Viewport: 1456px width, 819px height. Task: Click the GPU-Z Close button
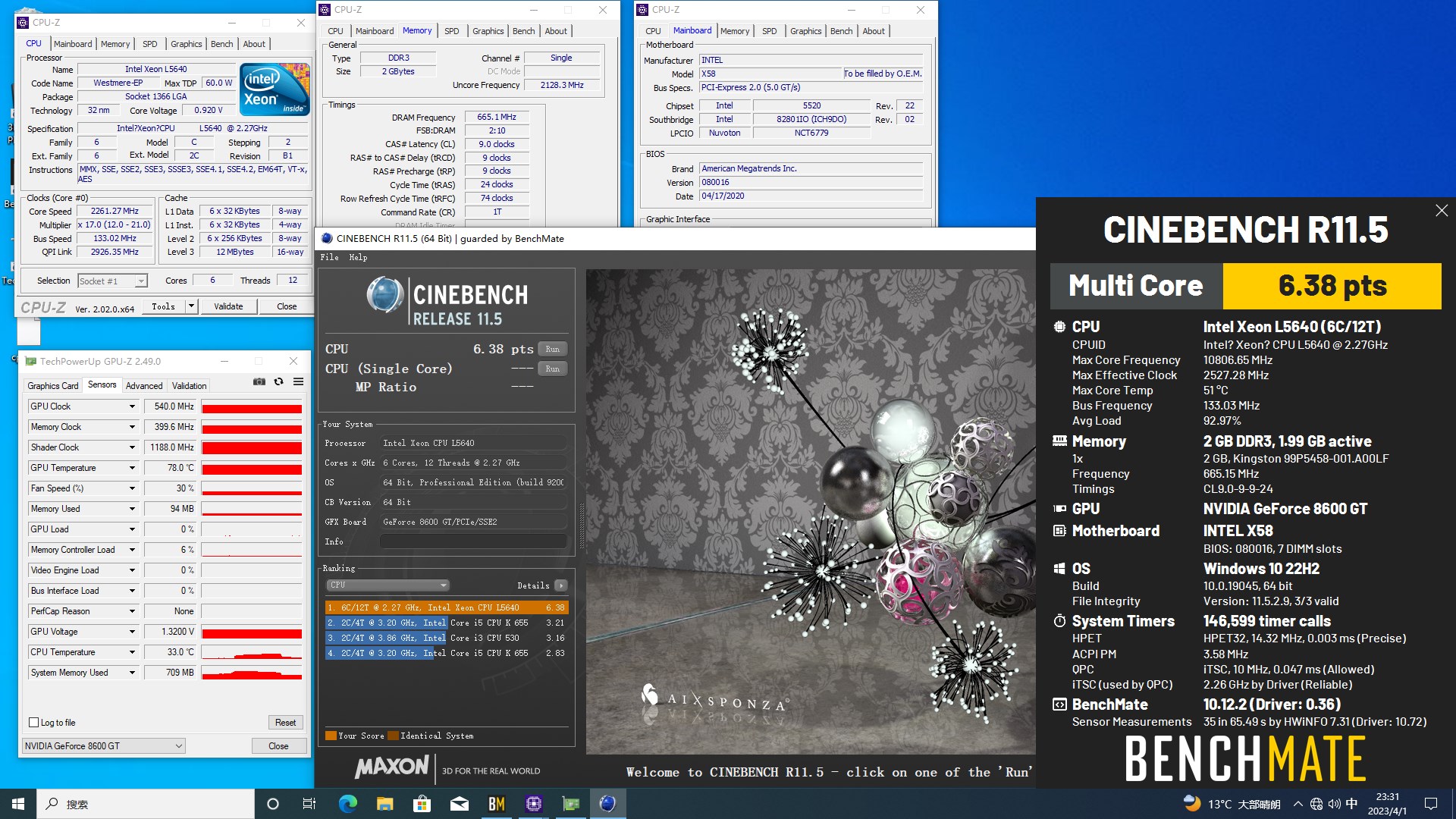[278, 746]
